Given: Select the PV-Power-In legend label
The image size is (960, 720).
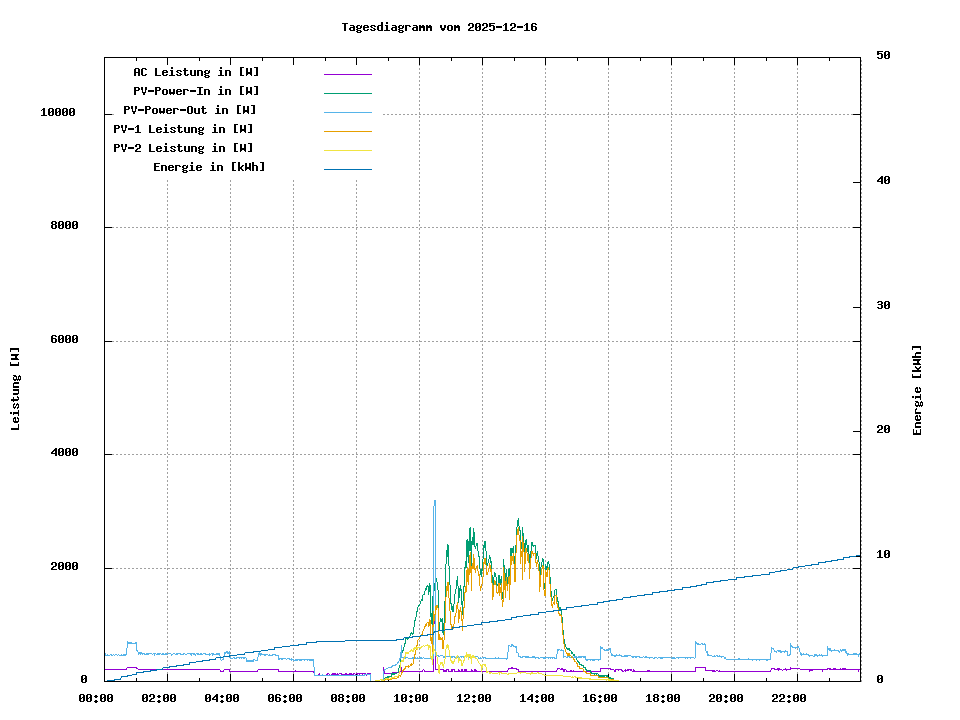Looking at the screenshot, I should pyautogui.click(x=196, y=91).
